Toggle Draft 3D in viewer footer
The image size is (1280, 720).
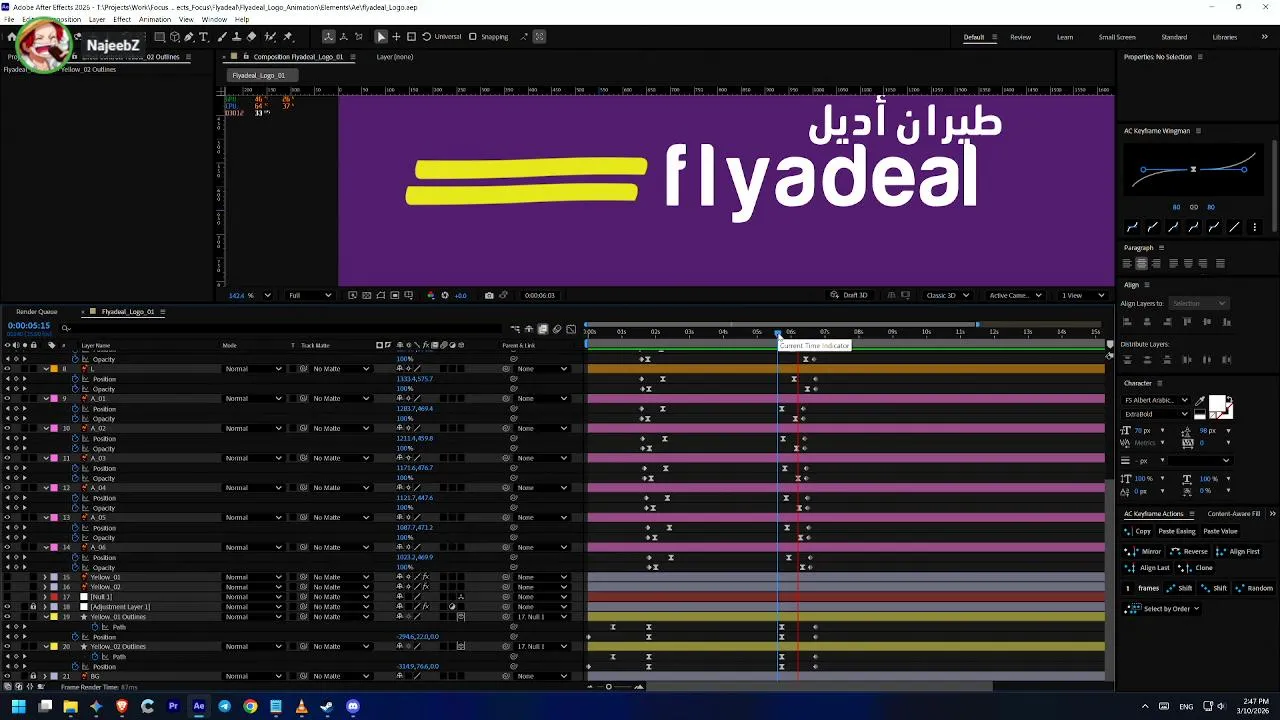pyautogui.click(x=849, y=295)
